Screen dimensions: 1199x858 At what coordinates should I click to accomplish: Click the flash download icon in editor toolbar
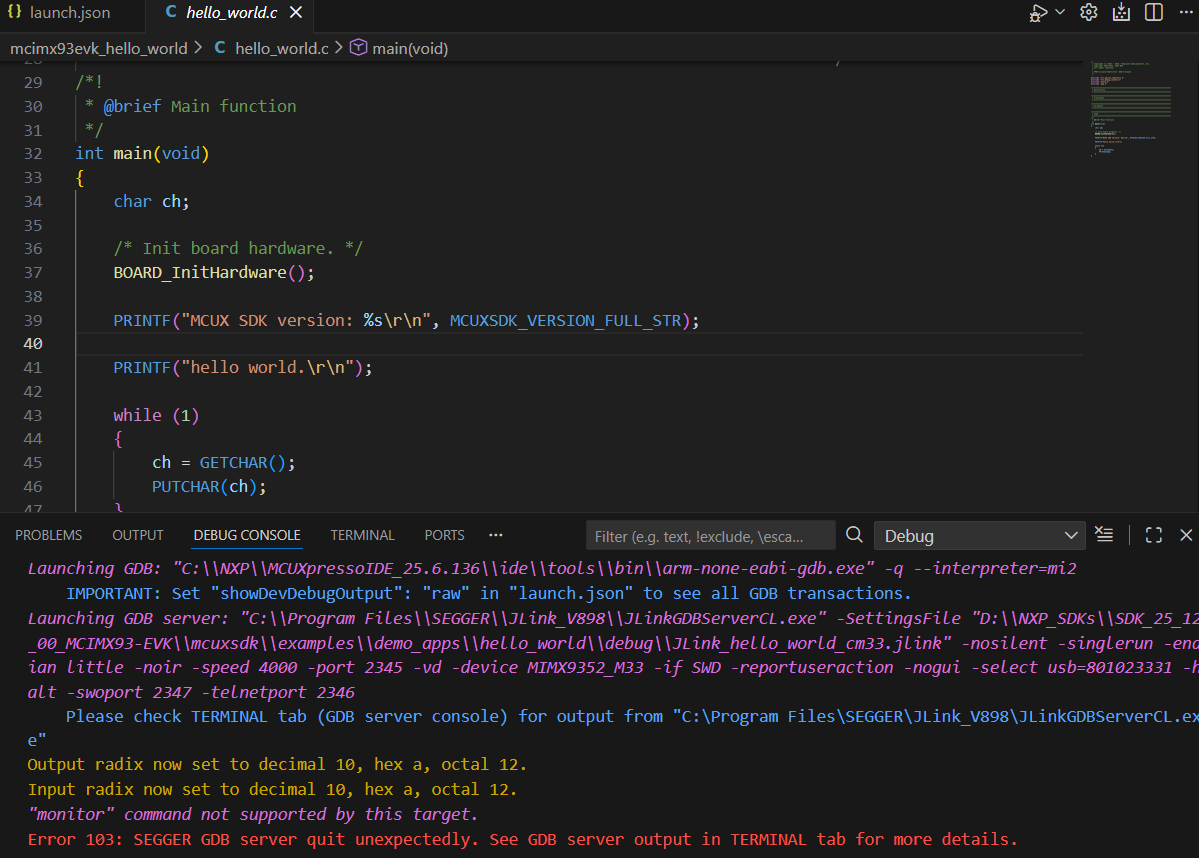click(x=1121, y=13)
